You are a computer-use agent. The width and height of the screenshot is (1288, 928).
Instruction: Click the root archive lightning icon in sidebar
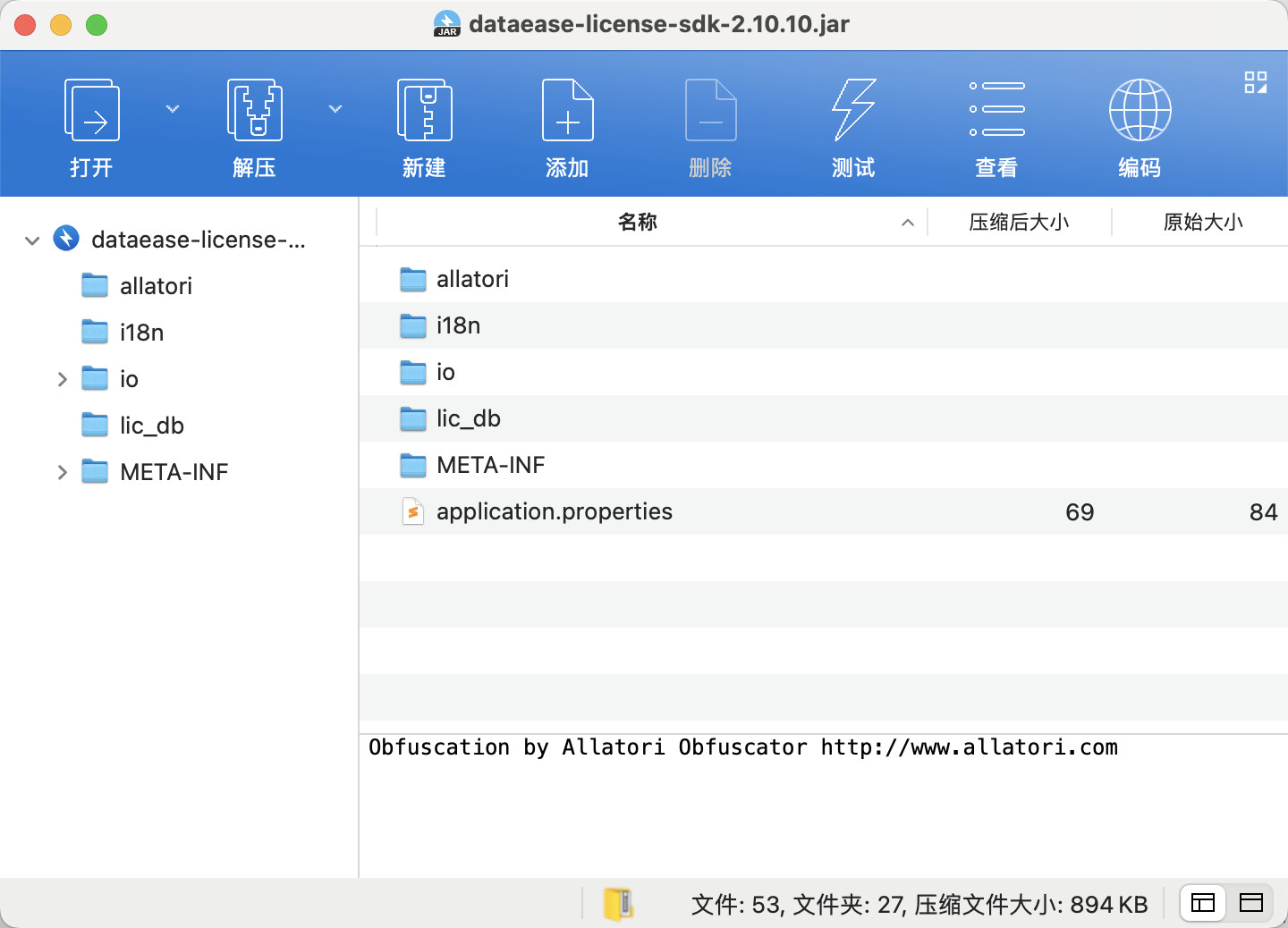66,238
